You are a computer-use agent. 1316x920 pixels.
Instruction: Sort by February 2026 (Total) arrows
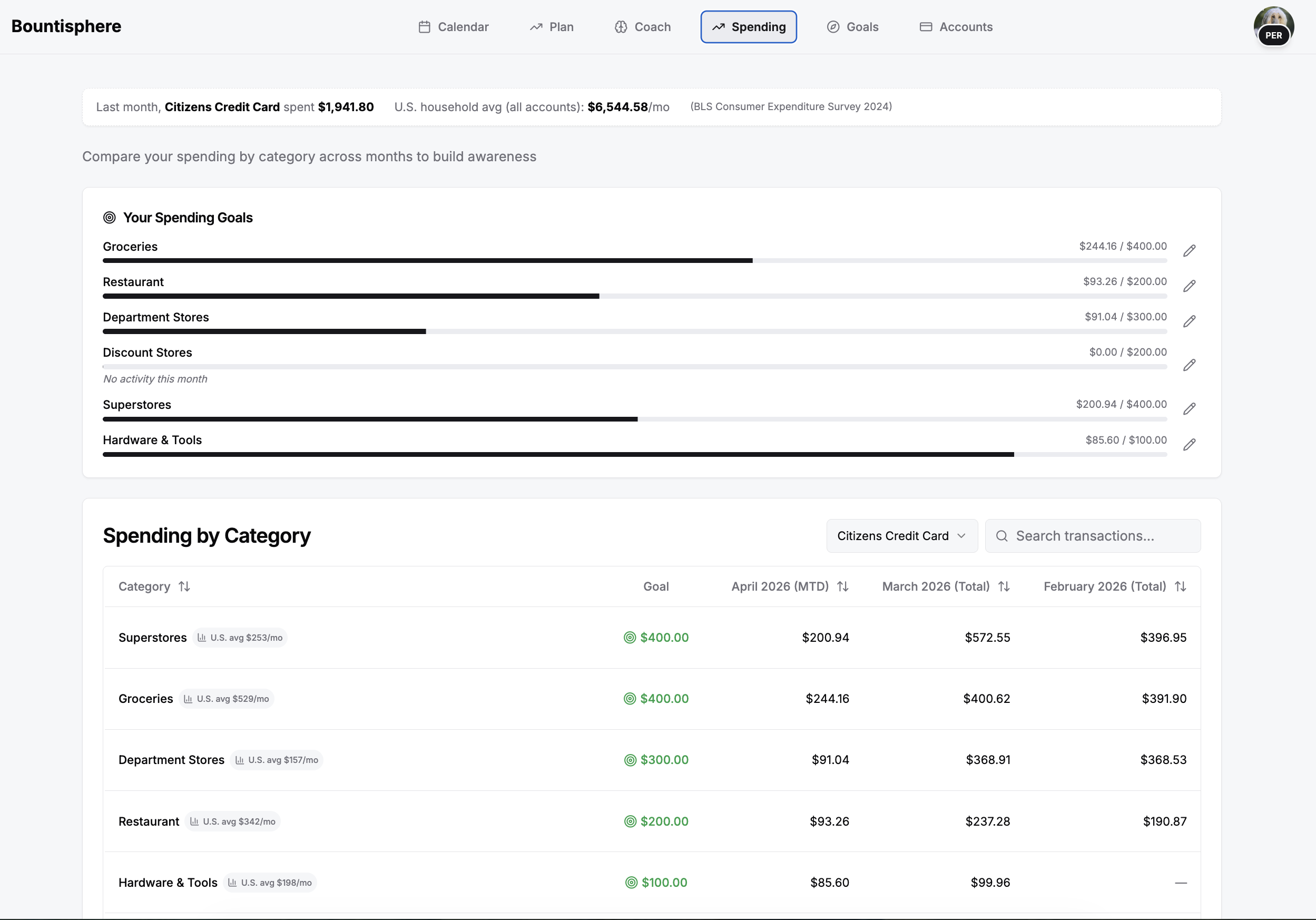[x=1180, y=586]
